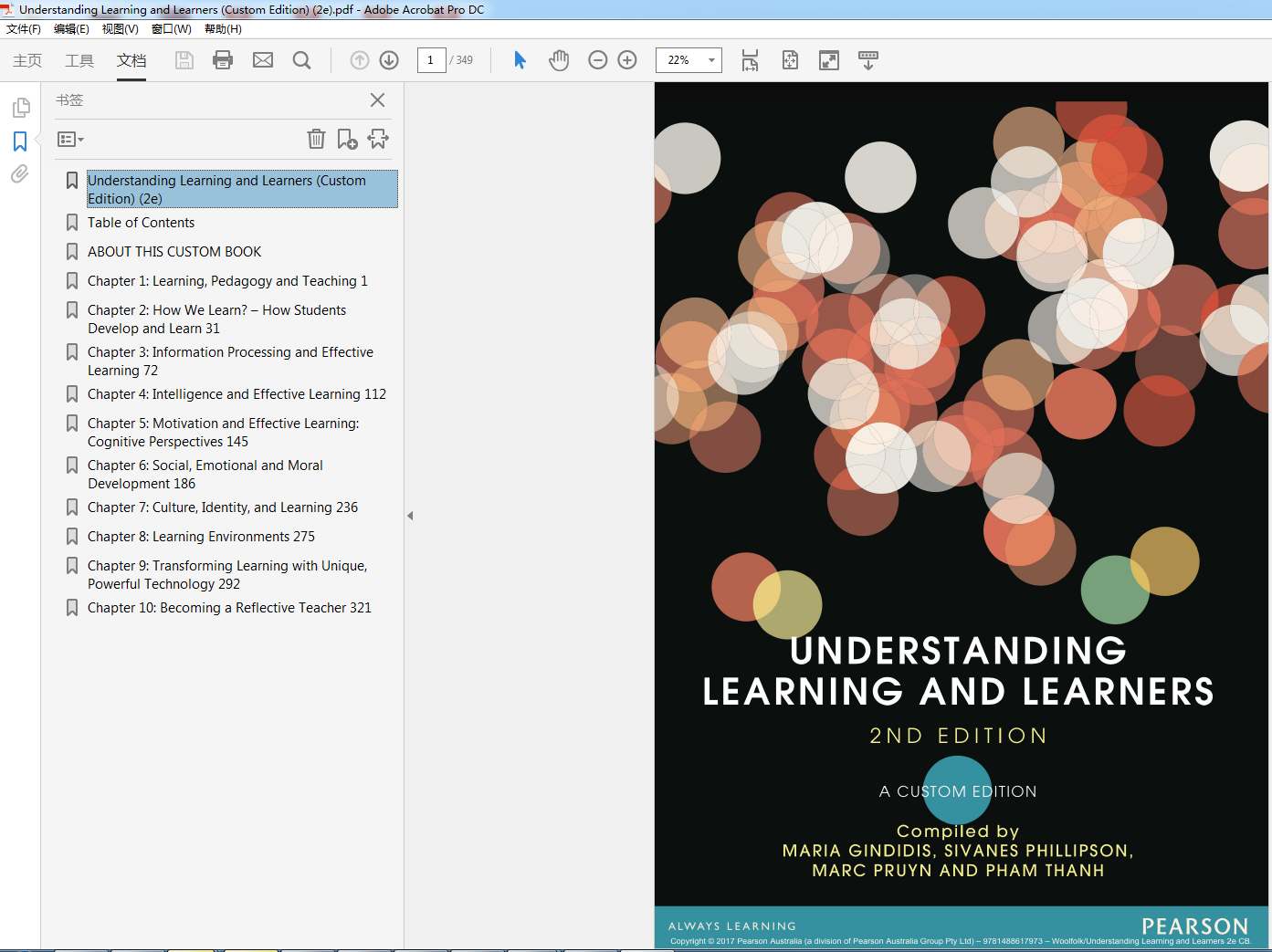This screenshot has width=1272, height=952.
Task: Open the bookmark options dropdown menu
Action: pyautogui.click(x=70, y=140)
